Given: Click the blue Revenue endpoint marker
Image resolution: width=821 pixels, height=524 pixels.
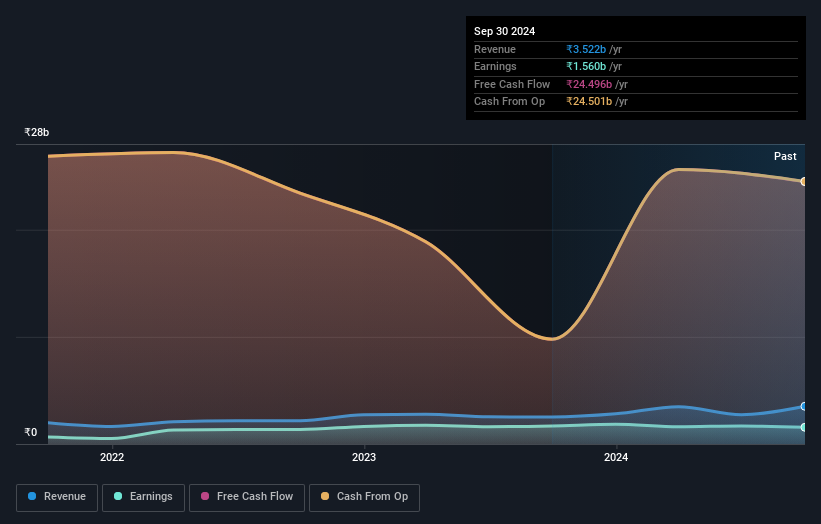Looking at the screenshot, I should click(x=804, y=407).
